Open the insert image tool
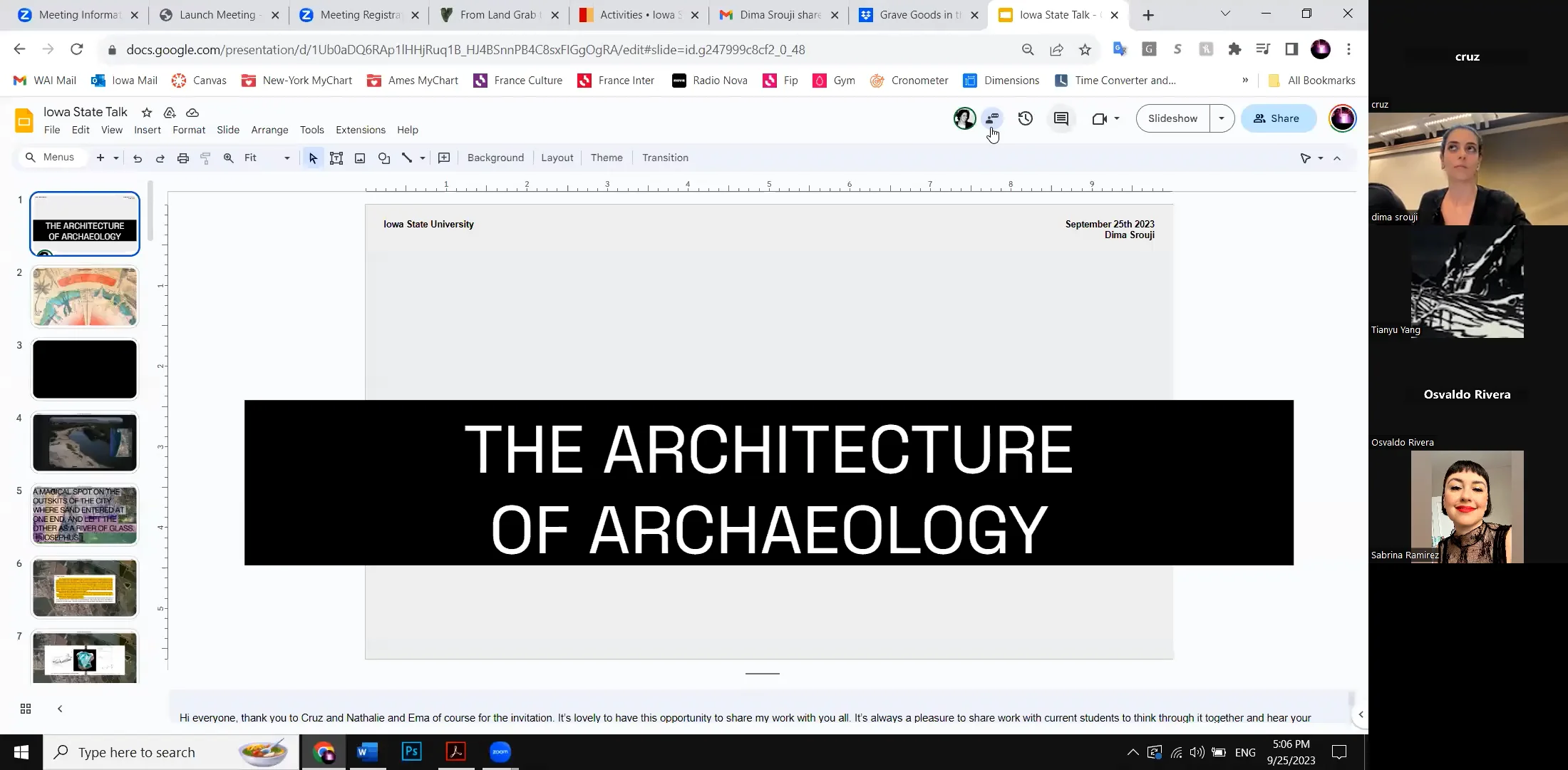The image size is (1568, 770). click(x=360, y=158)
